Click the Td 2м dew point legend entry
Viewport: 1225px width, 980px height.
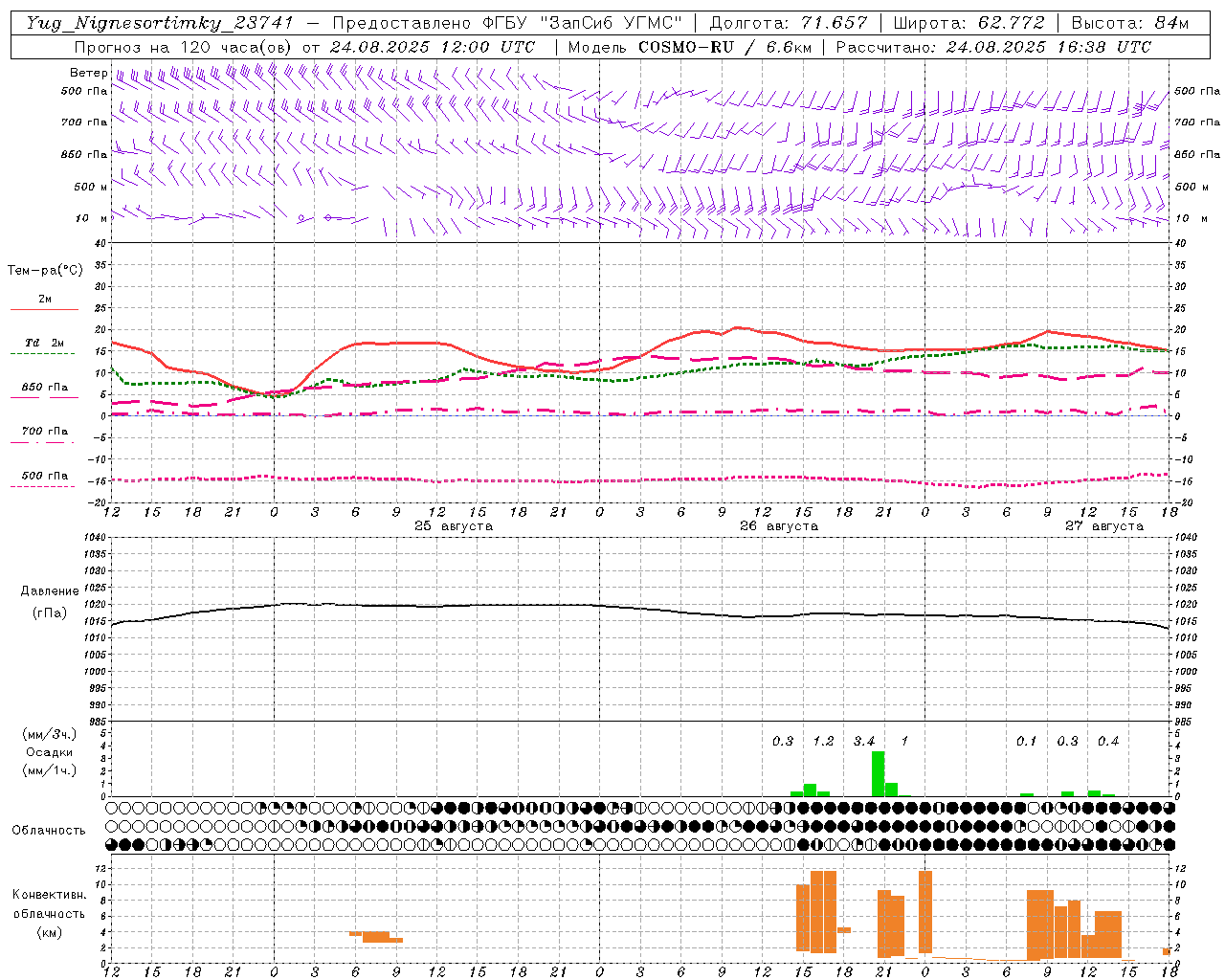pos(44,343)
